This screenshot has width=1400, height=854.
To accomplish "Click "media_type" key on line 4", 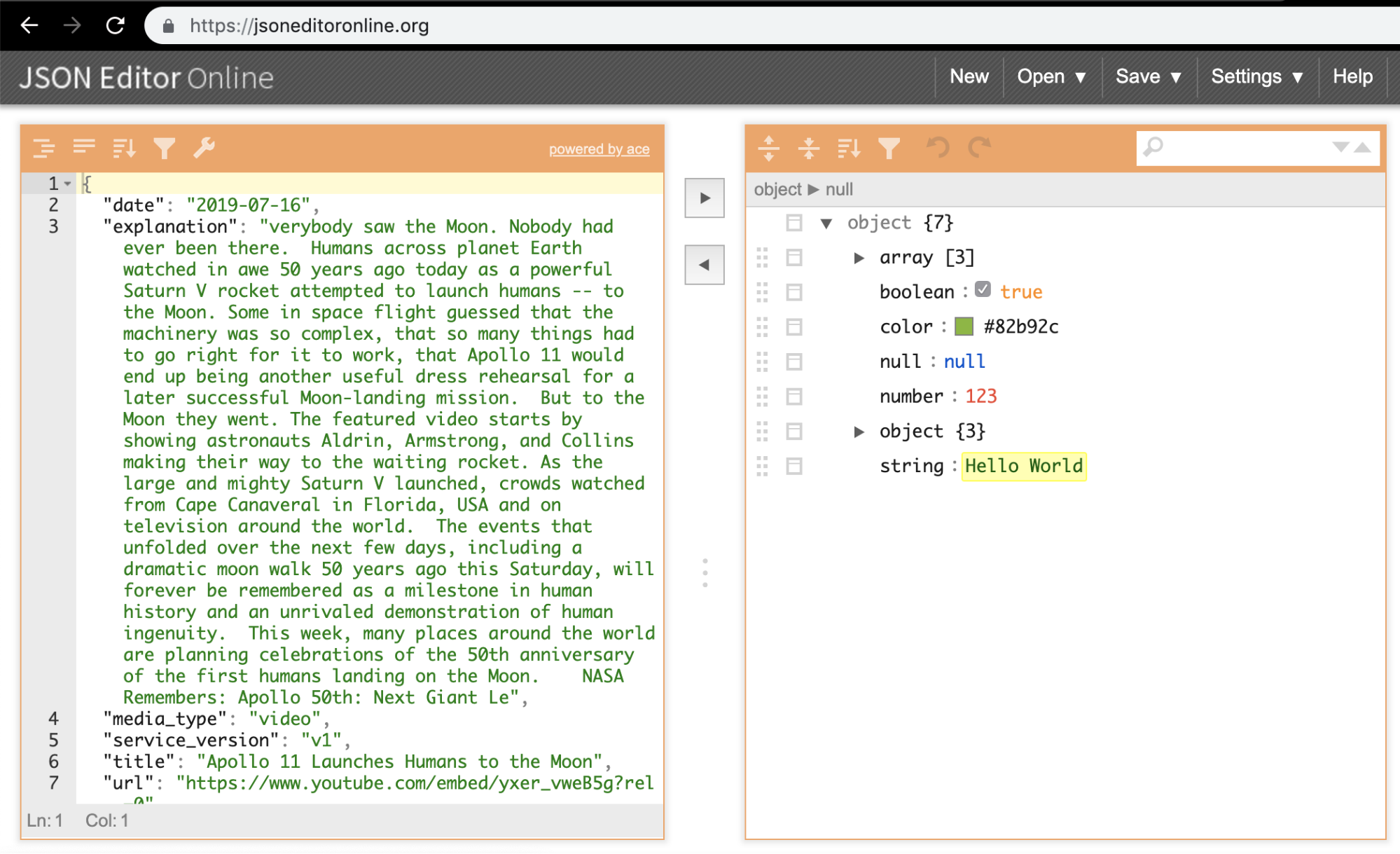I will click(x=165, y=719).
